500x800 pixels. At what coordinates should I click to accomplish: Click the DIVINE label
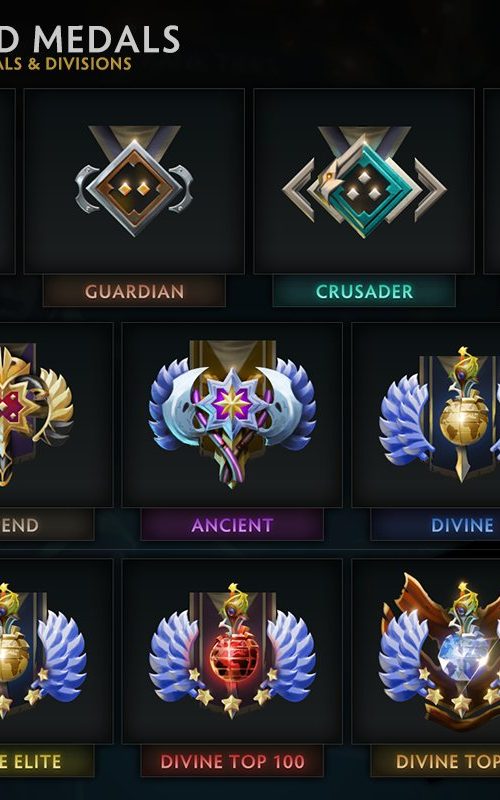[462, 525]
